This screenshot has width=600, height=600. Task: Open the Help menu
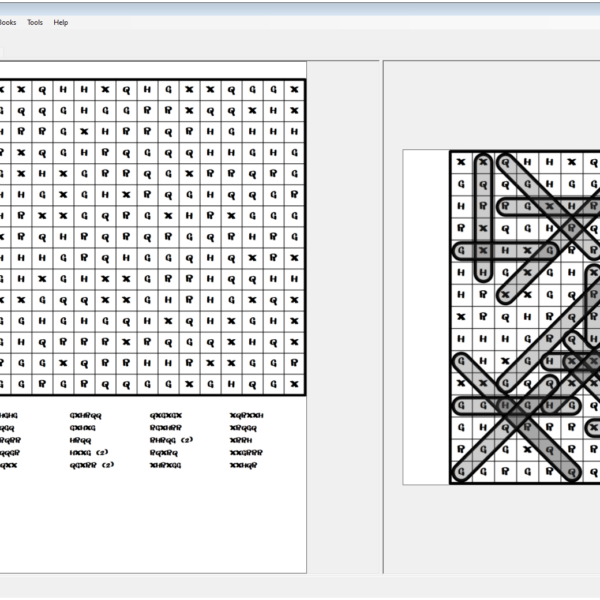click(61, 22)
